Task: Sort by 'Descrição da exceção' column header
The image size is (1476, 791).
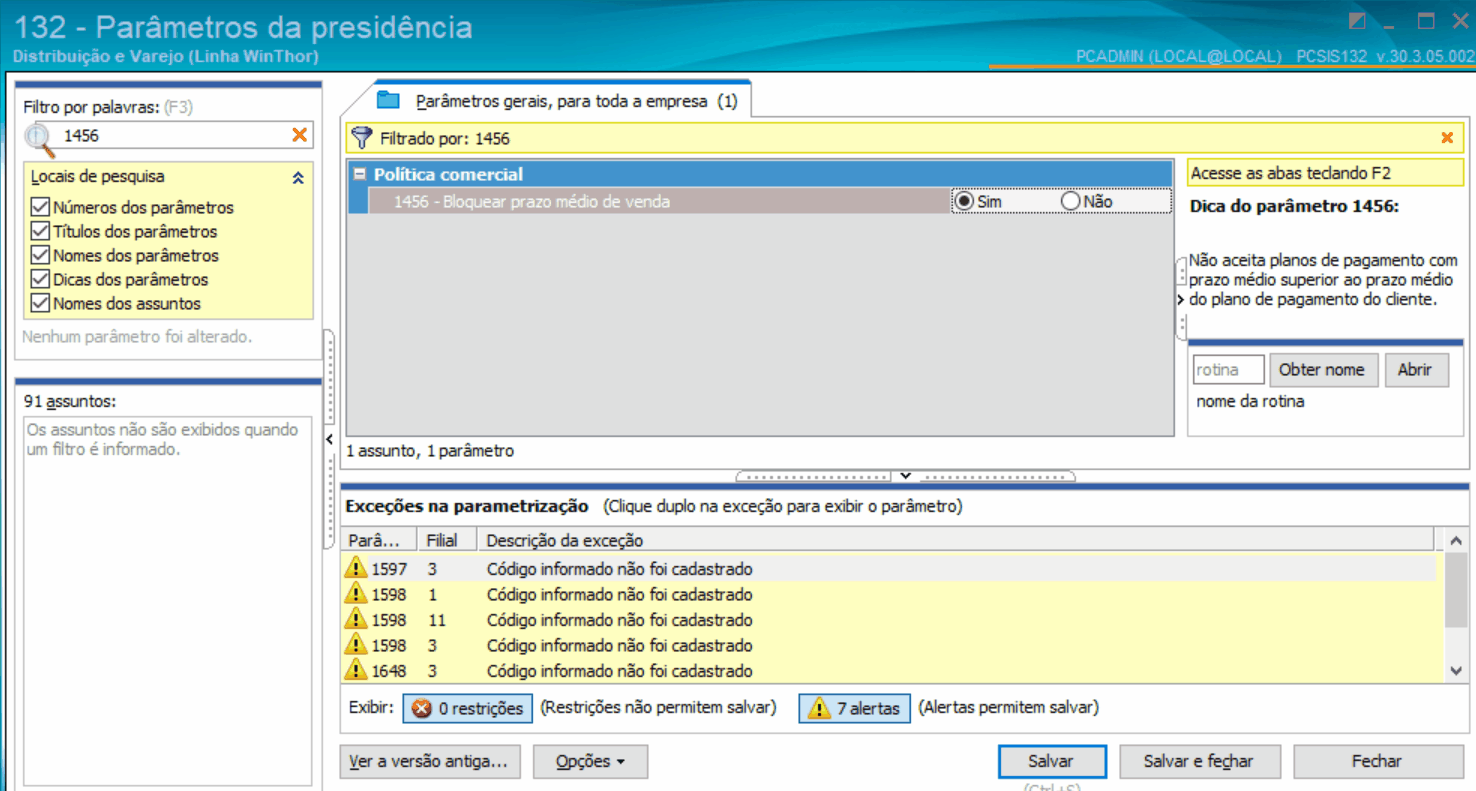Action: 955,541
